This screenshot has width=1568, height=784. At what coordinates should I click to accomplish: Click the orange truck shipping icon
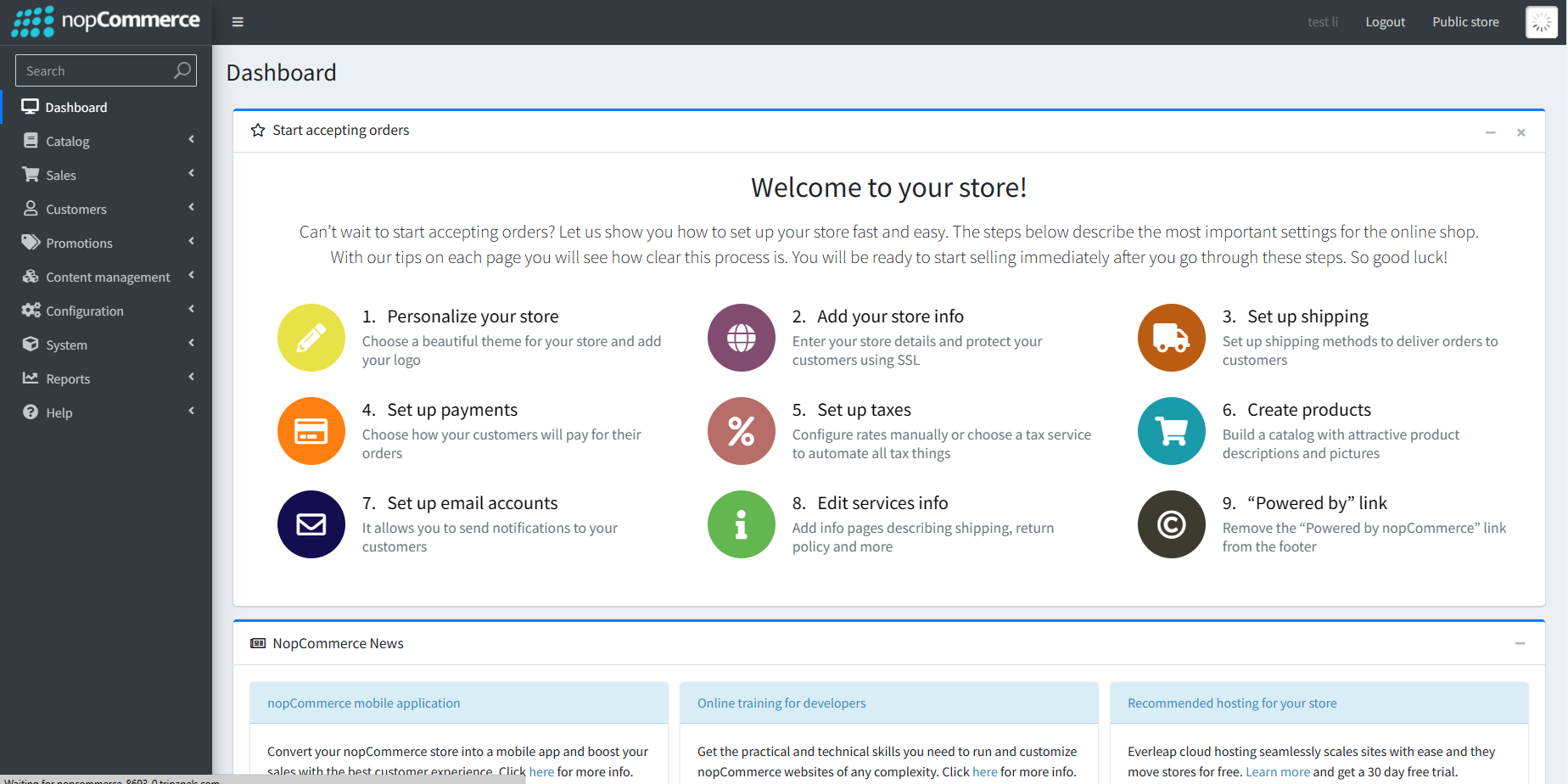[x=1172, y=338]
